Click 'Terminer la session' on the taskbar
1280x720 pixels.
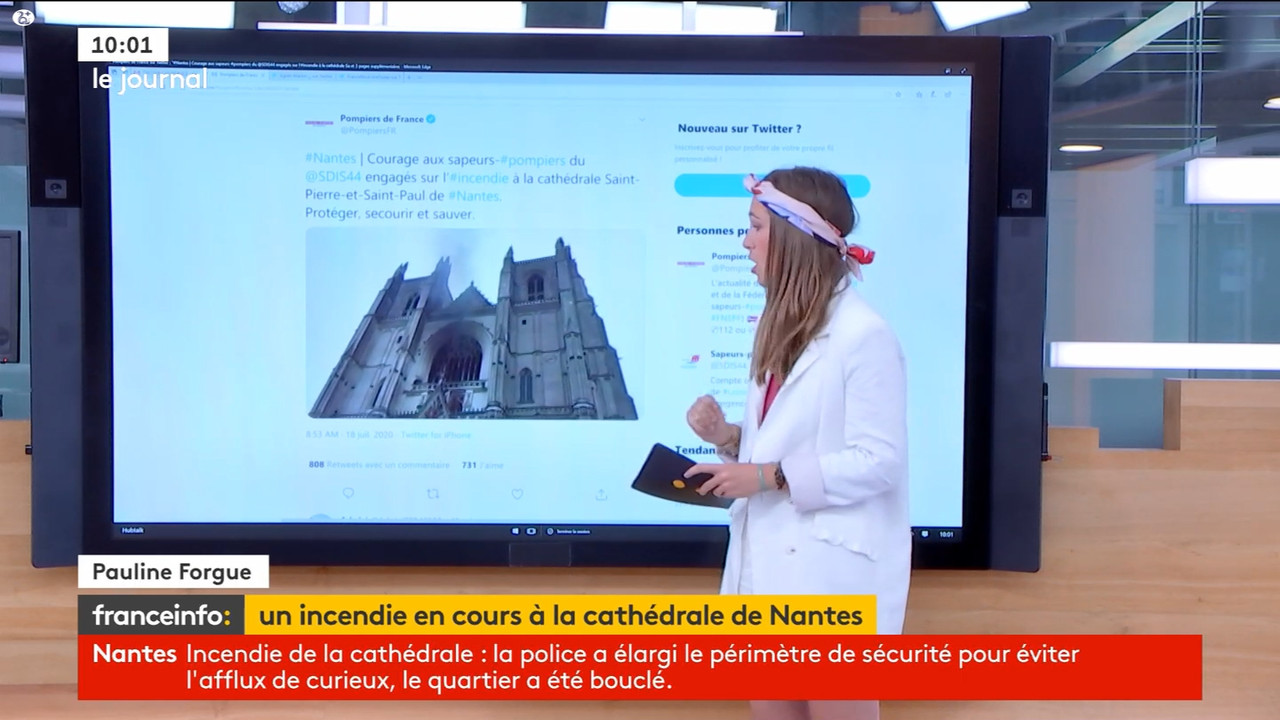pos(570,531)
